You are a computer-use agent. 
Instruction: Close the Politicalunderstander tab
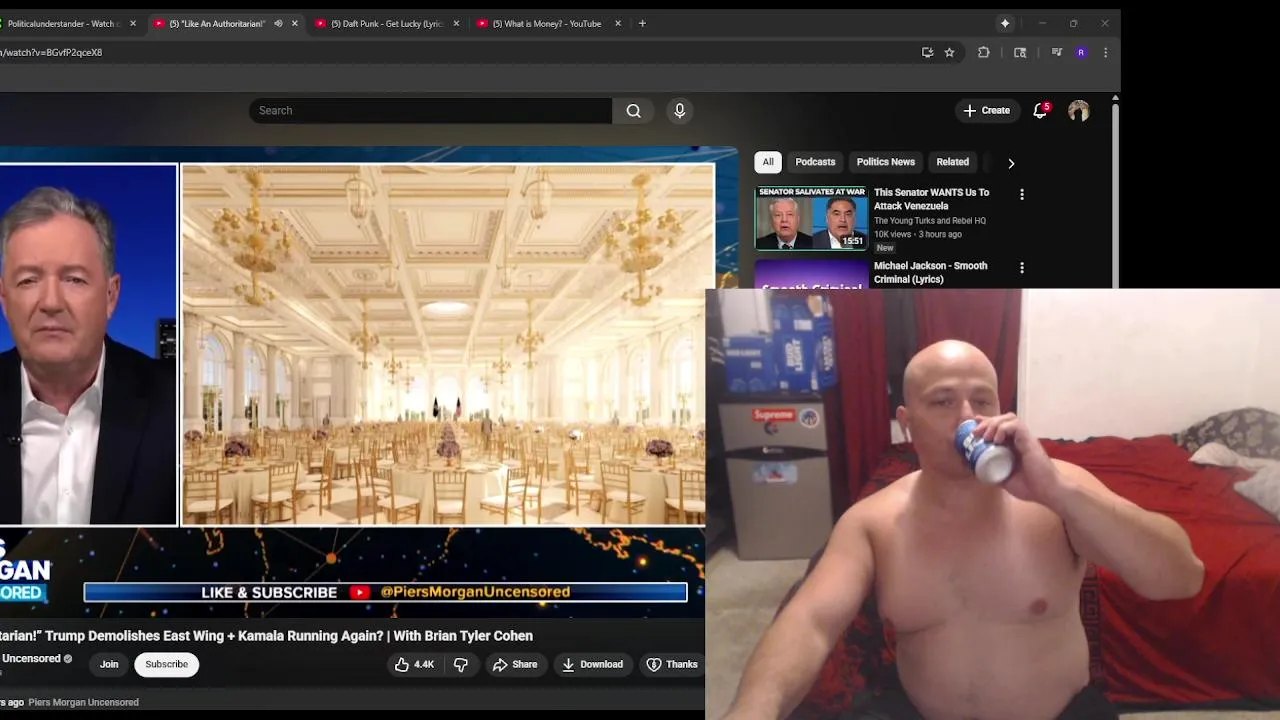(133, 23)
